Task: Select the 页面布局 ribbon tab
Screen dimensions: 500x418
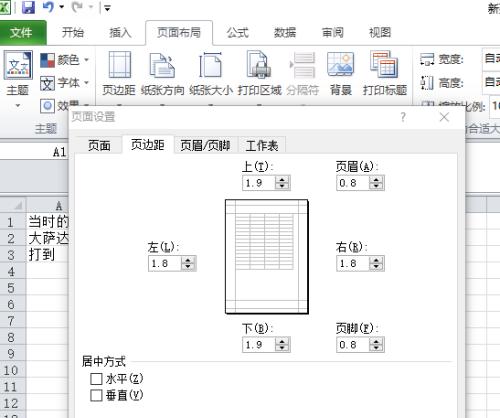Action: click(179, 32)
